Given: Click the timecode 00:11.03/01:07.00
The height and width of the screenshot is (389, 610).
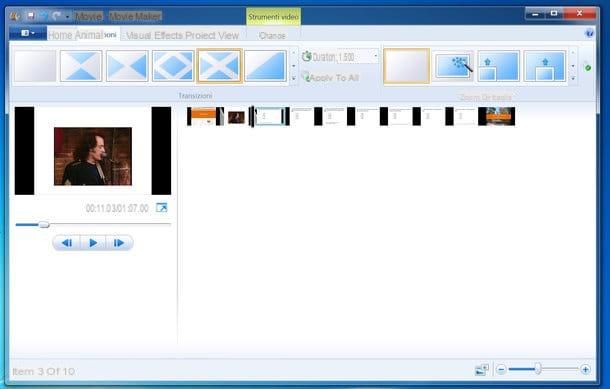Looking at the screenshot, I should pyautogui.click(x=117, y=209).
